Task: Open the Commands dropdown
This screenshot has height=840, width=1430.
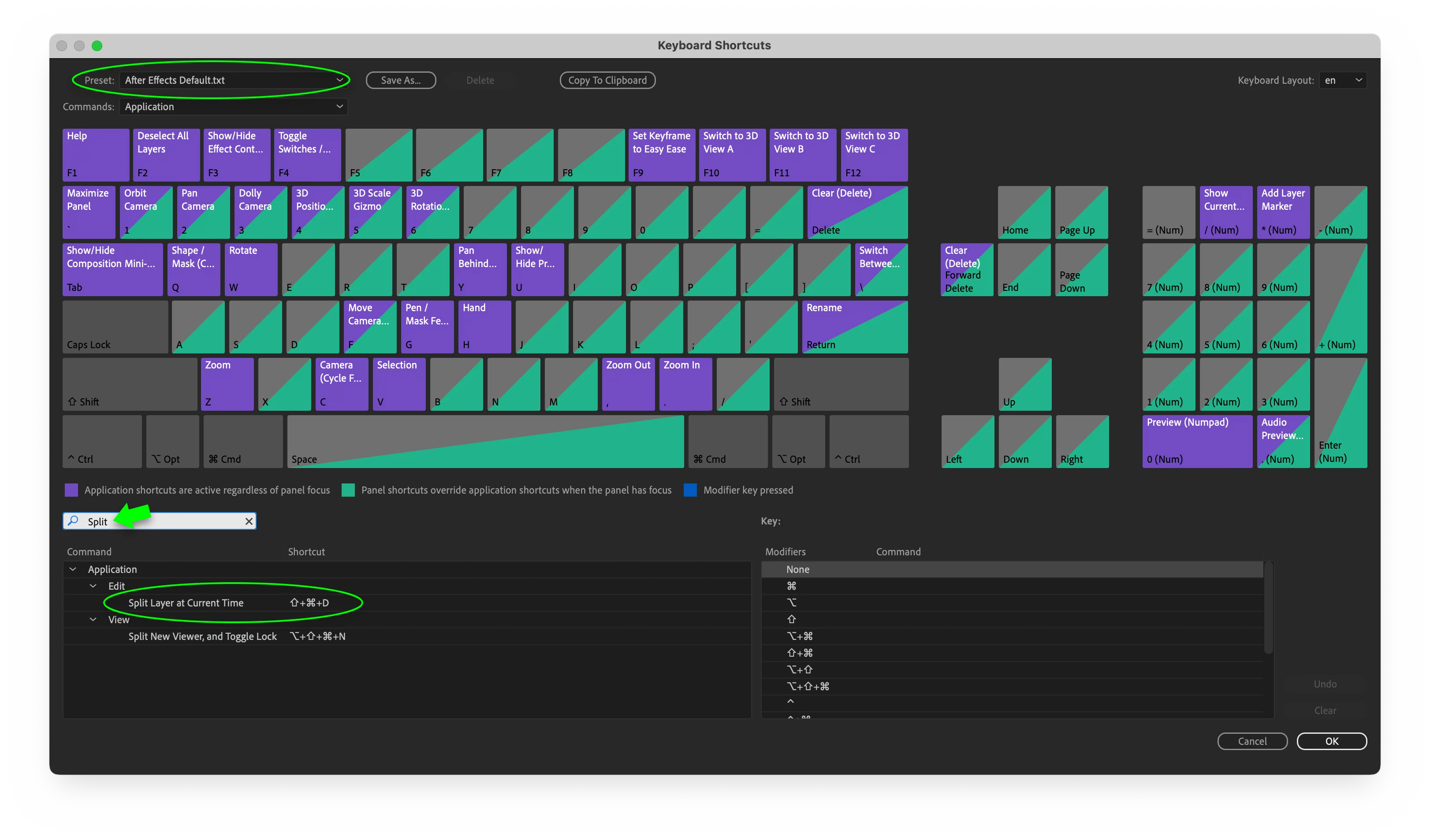Action: [233, 107]
